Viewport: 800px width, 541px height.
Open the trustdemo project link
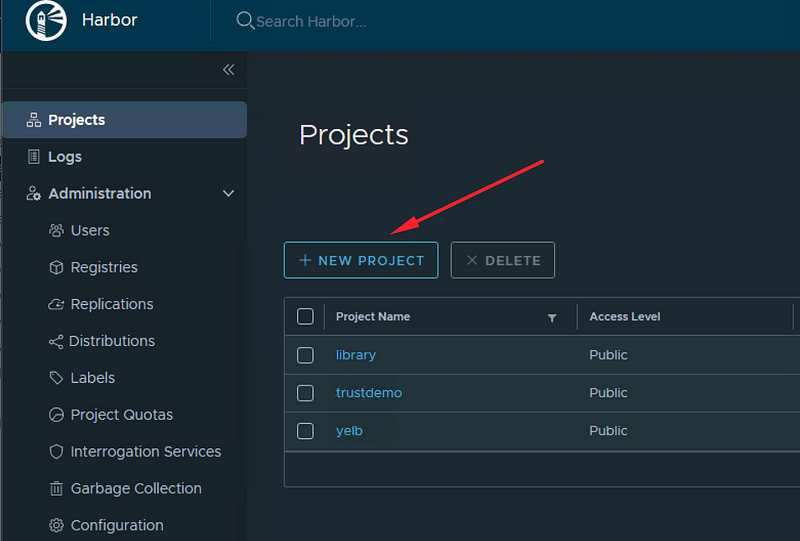coord(369,392)
